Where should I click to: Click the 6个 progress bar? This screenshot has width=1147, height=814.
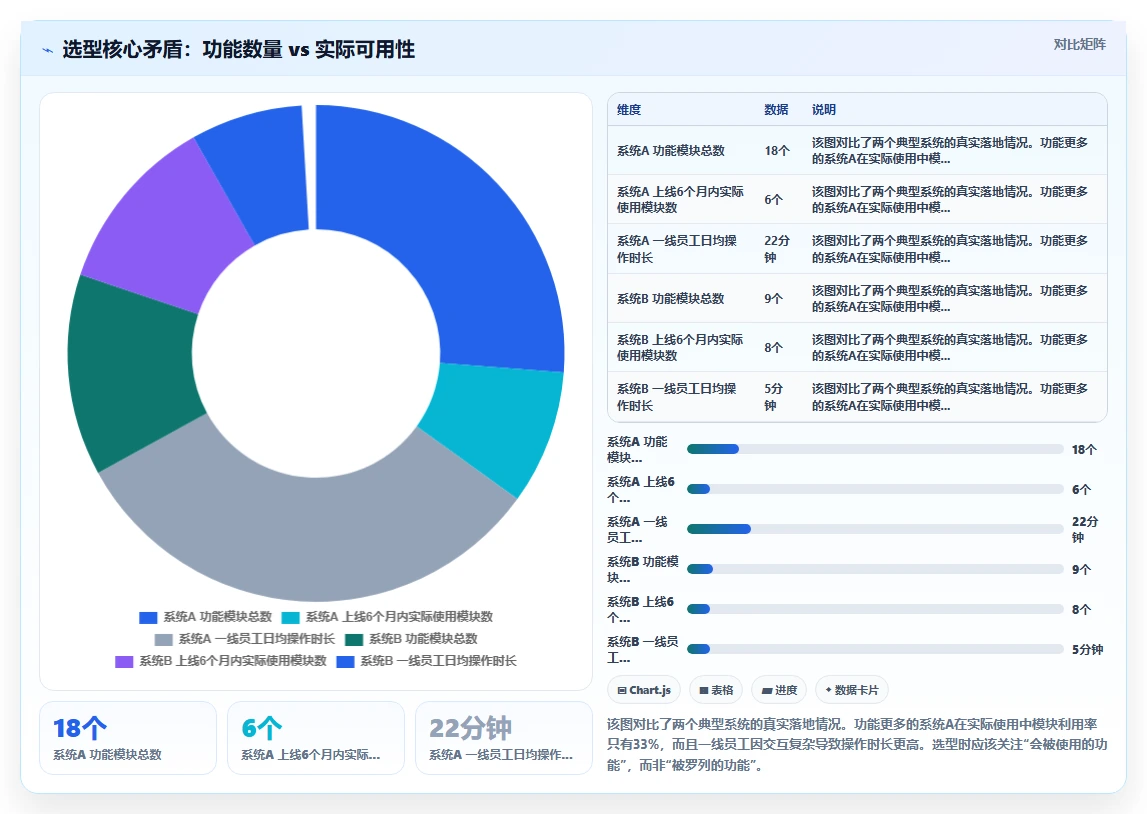[x=875, y=489]
